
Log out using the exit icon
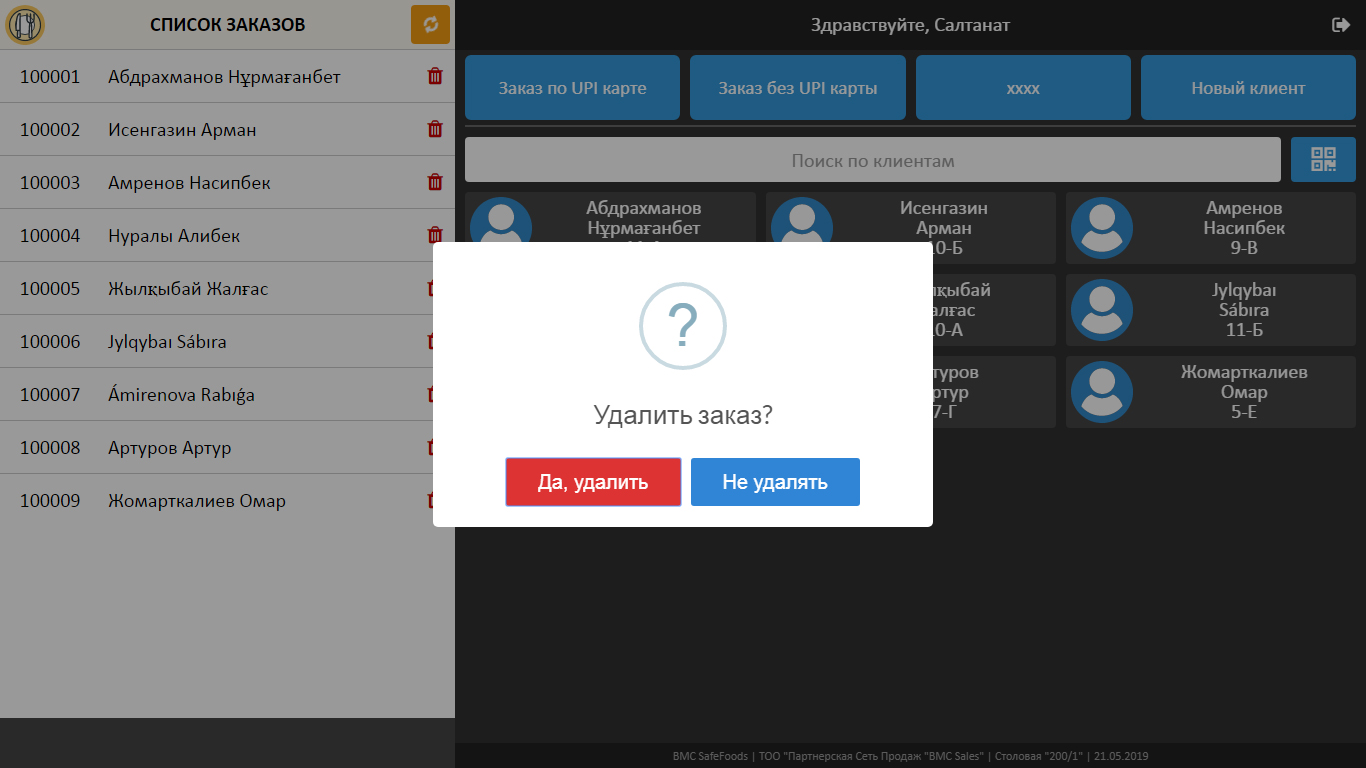click(x=1342, y=24)
